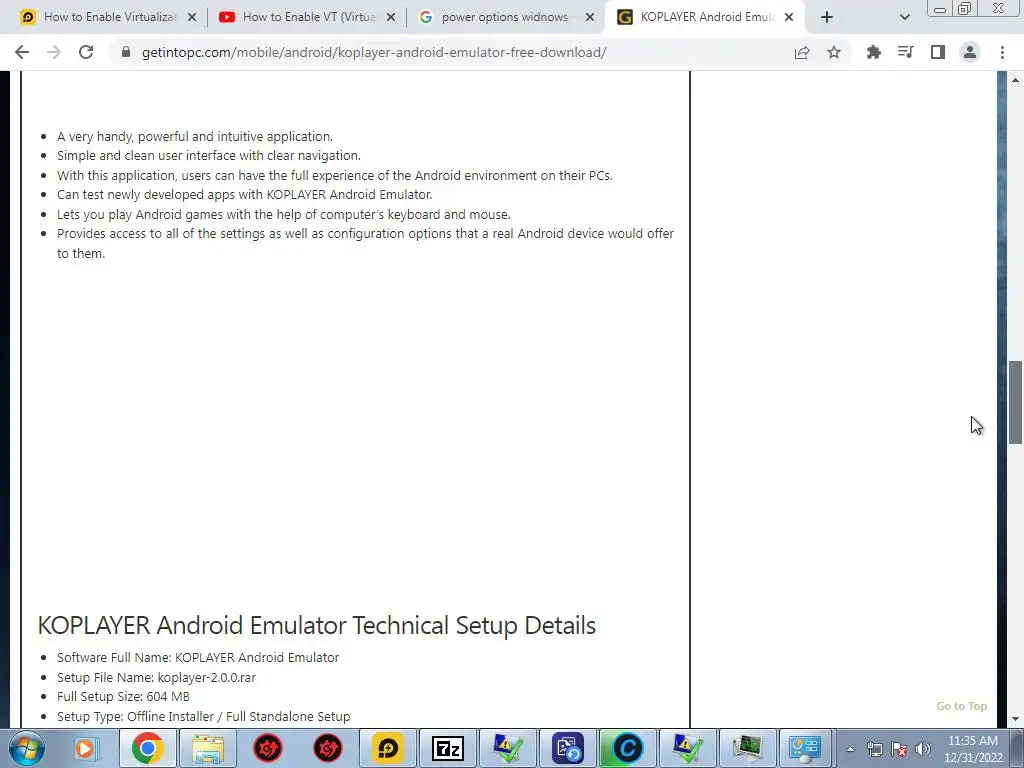Click the KOPLAYER Android Emulator Technical Setup Details heading
The height and width of the screenshot is (768, 1024).
coord(317,625)
